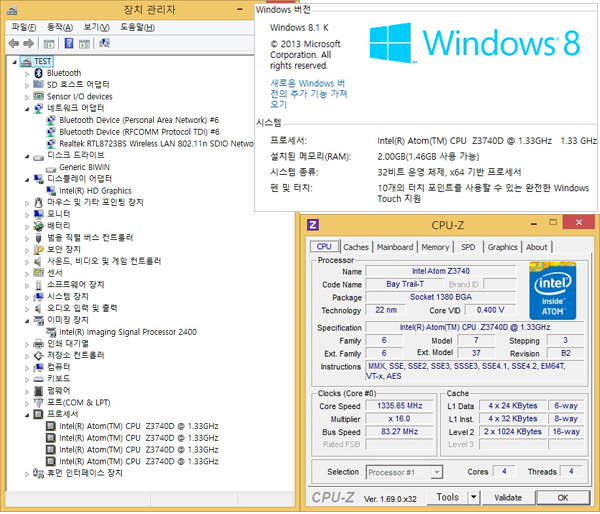Select Realtek RTL8723BS Wireless LAN device
The width and height of the screenshot is (600, 514).
(156, 144)
